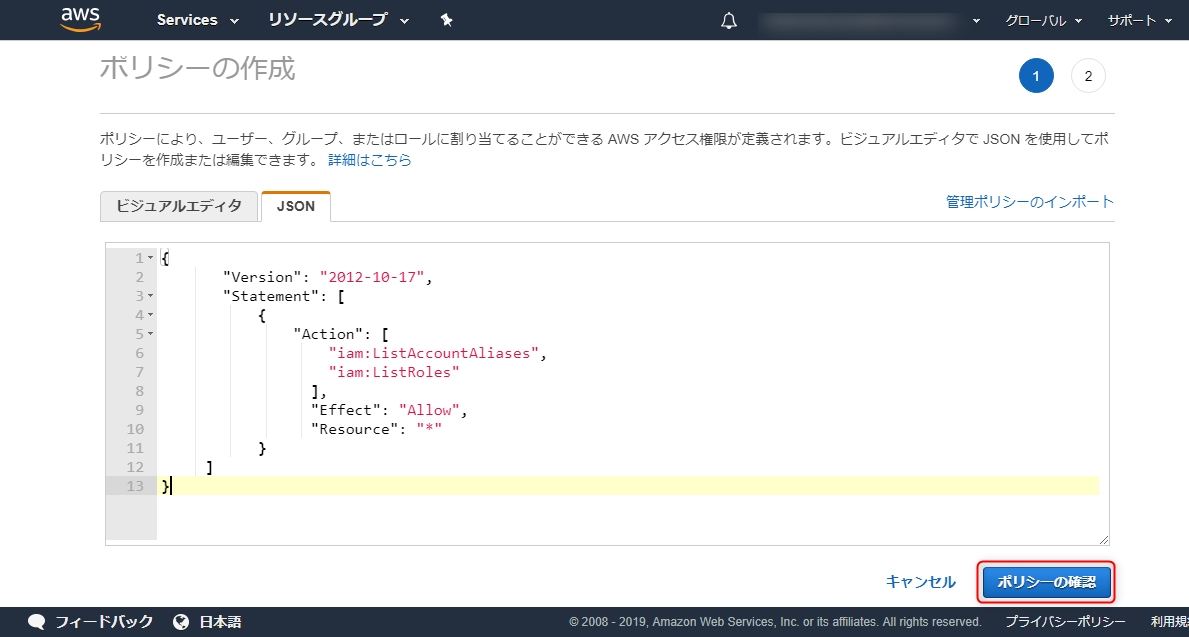Open the グローバル region dropdown
The image size is (1189, 637).
coord(1043,20)
